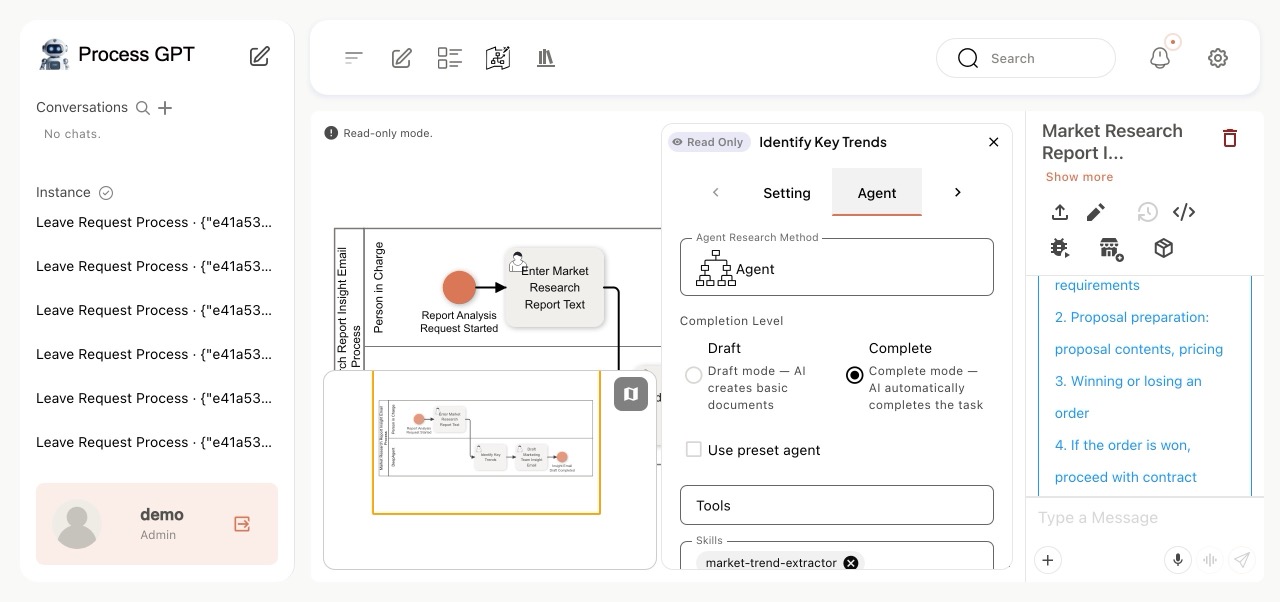Toggle the sidebar with the lines icon

pyautogui.click(x=353, y=58)
